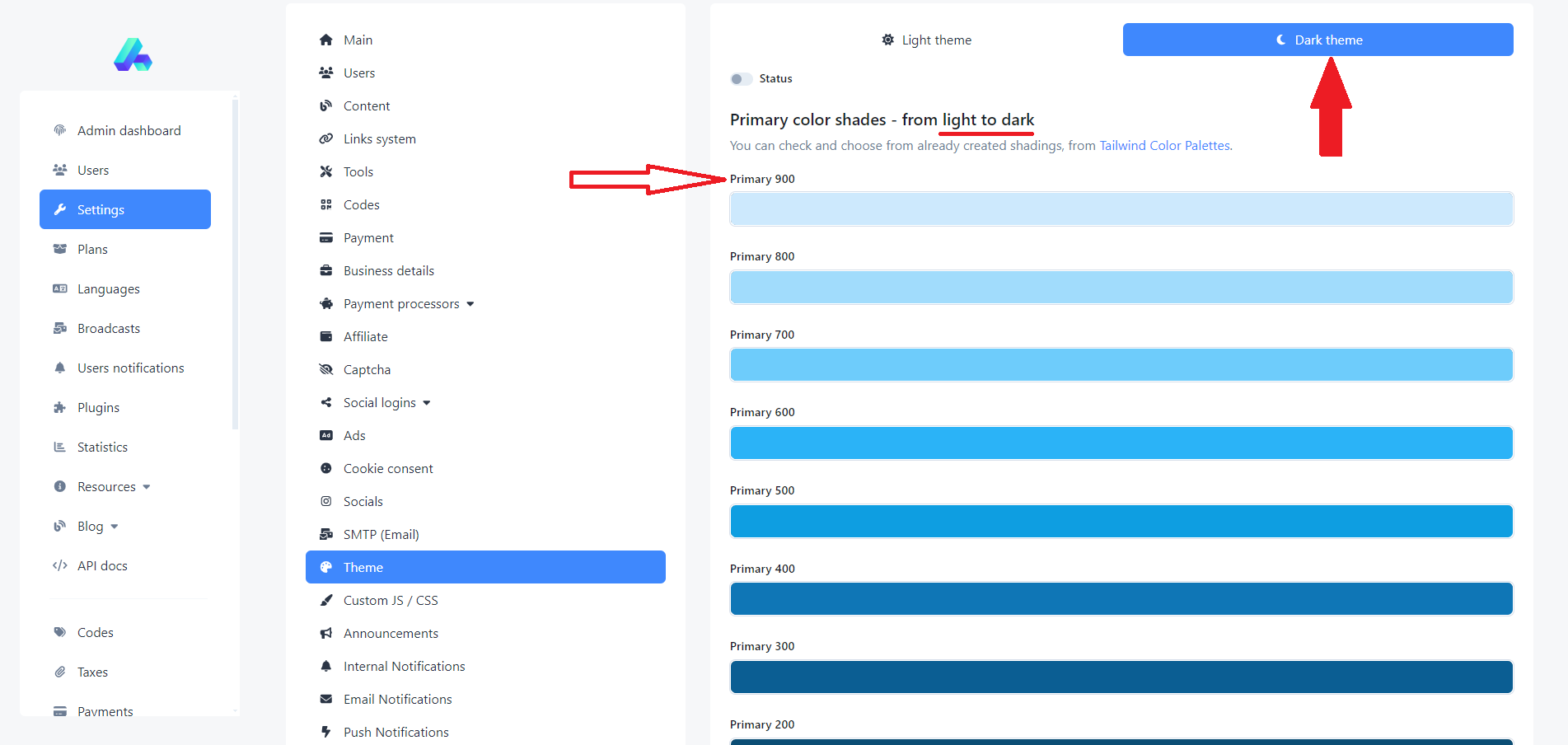Click the Primary 500 color field
The image size is (1568, 745).
[x=1121, y=522]
